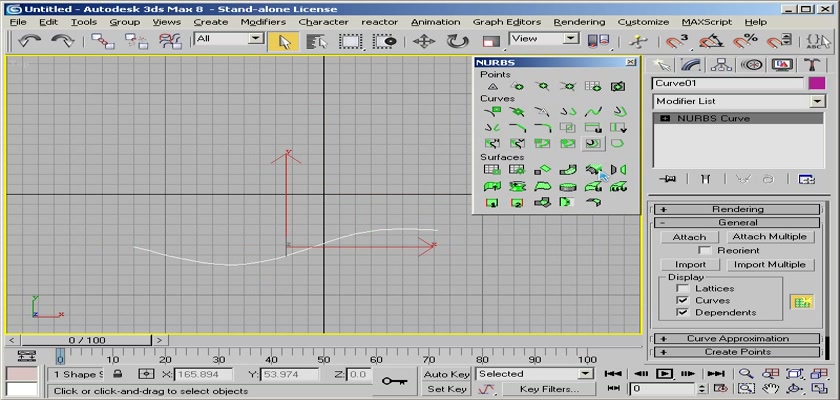
Task: Click the Import button
Action: [x=690, y=265]
